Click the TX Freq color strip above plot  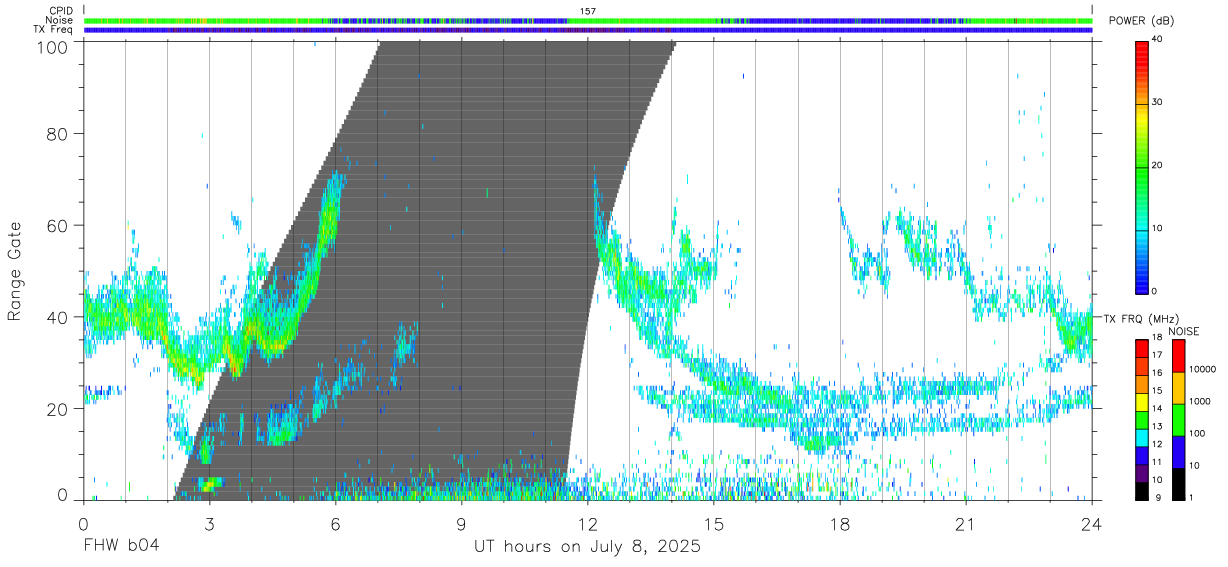point(588,30)
